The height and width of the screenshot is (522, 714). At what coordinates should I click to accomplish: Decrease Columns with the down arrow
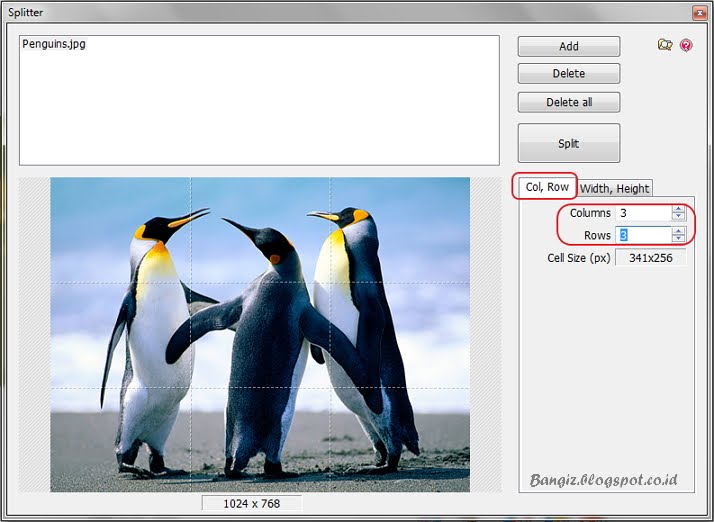pyautogui.click(x=678, y=216)
